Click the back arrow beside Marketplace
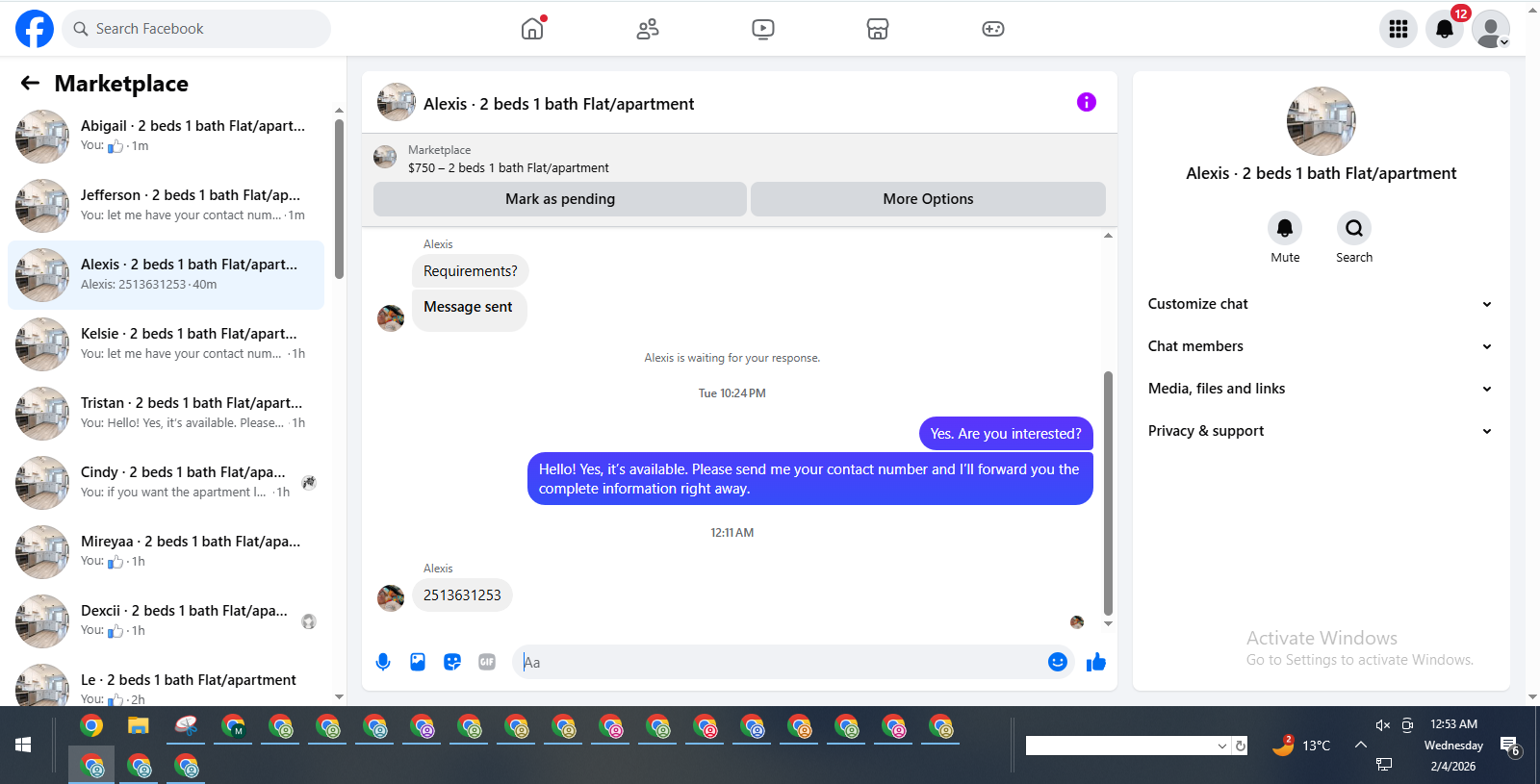The height and width of the screenshot is (784, 1540). [30, 84]
